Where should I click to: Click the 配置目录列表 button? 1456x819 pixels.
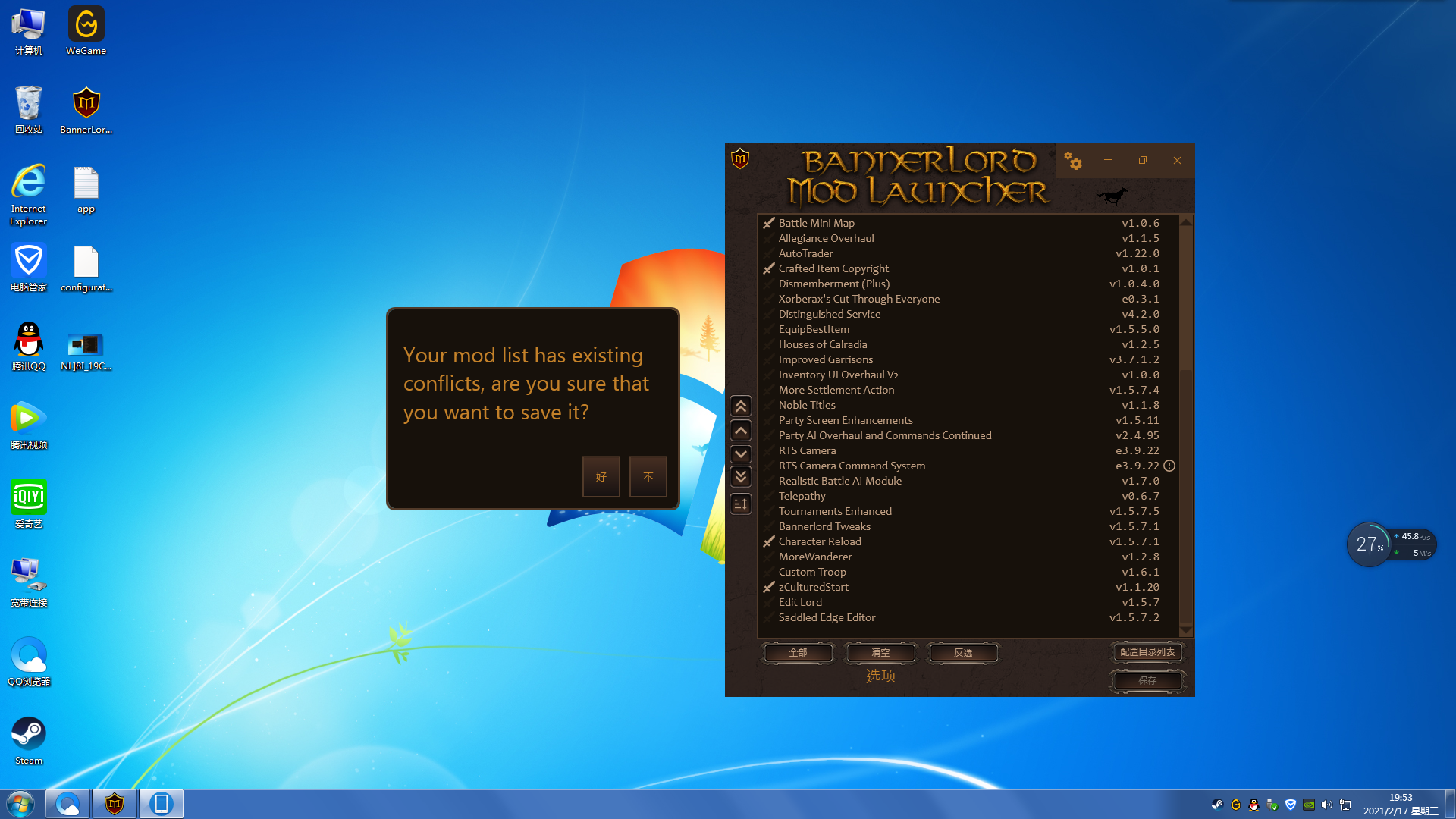pos(1147,652)
